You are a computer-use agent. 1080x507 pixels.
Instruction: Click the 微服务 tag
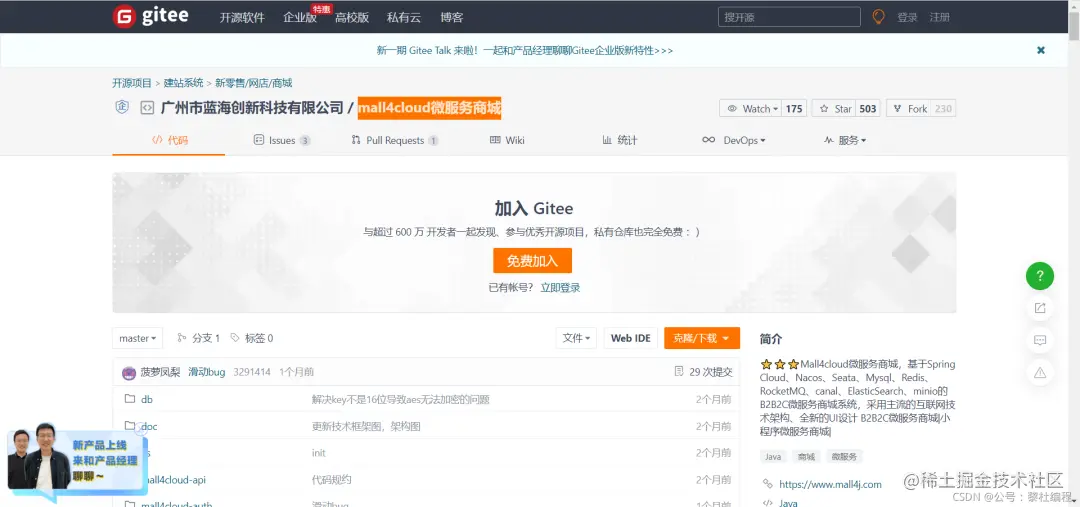[844, 457]
